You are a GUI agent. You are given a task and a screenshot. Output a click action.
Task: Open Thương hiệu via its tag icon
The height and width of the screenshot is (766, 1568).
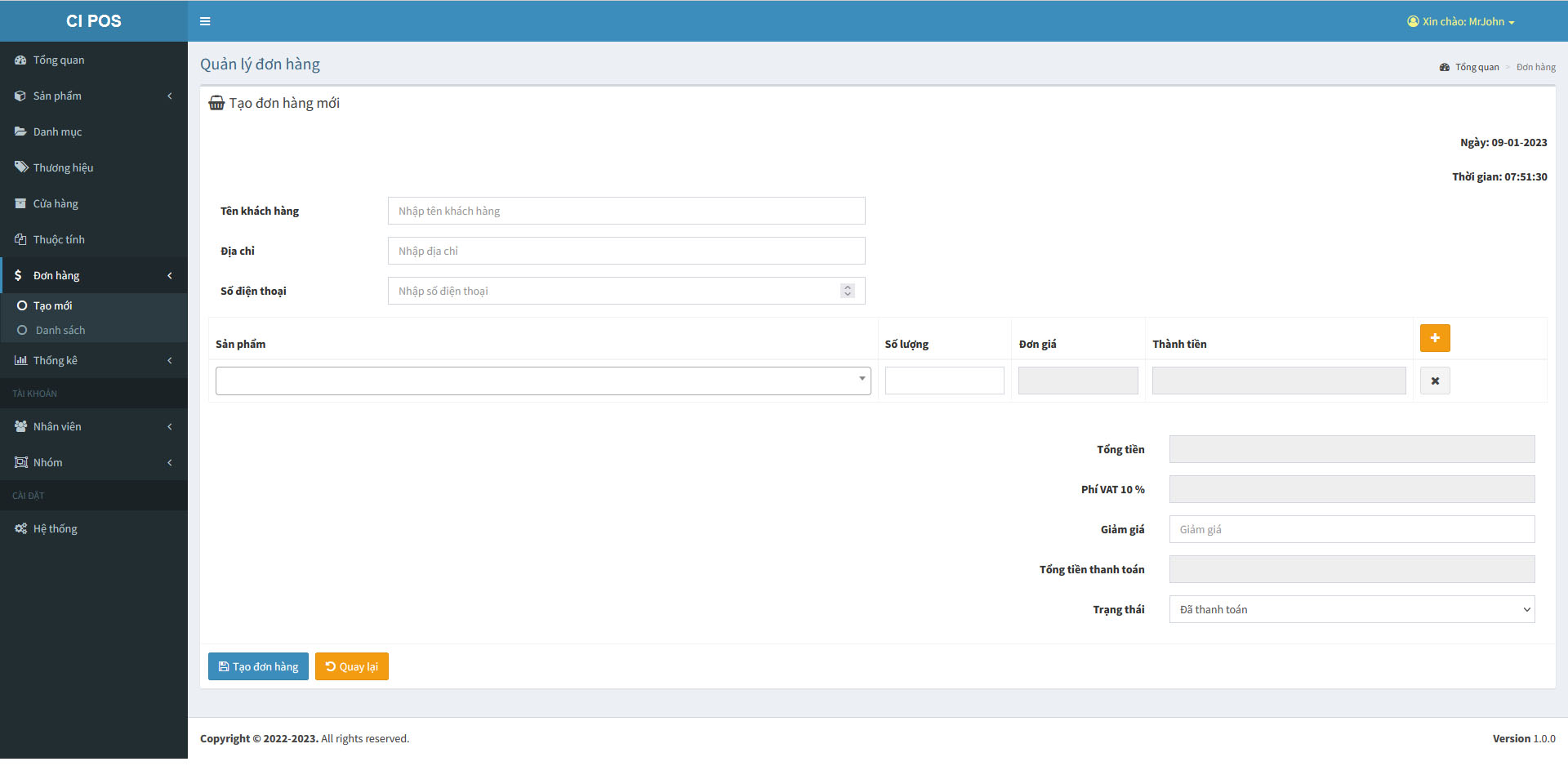20,167
